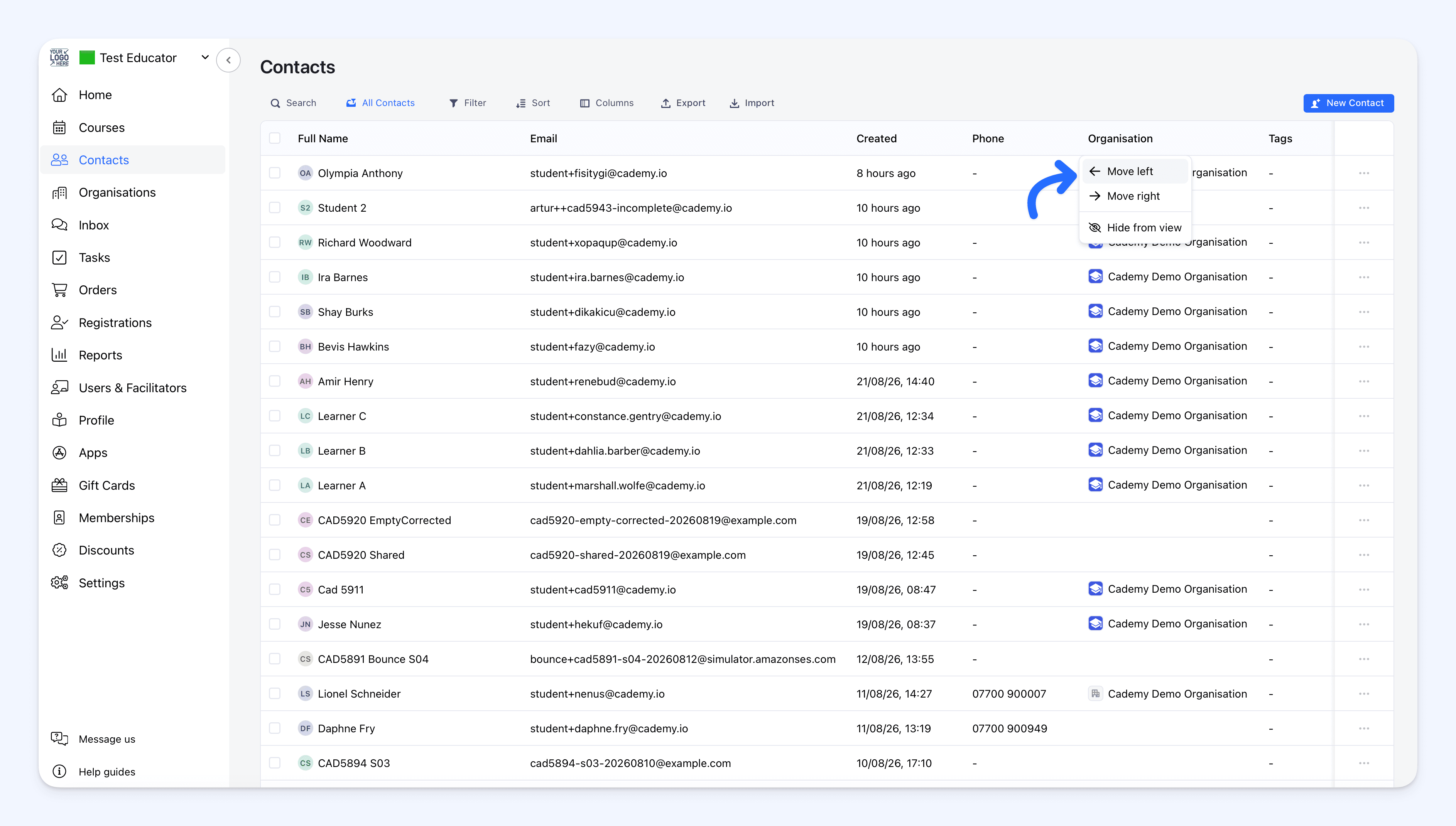
Task: Check the Richard Woodward row checkbox
Action: 275,242
